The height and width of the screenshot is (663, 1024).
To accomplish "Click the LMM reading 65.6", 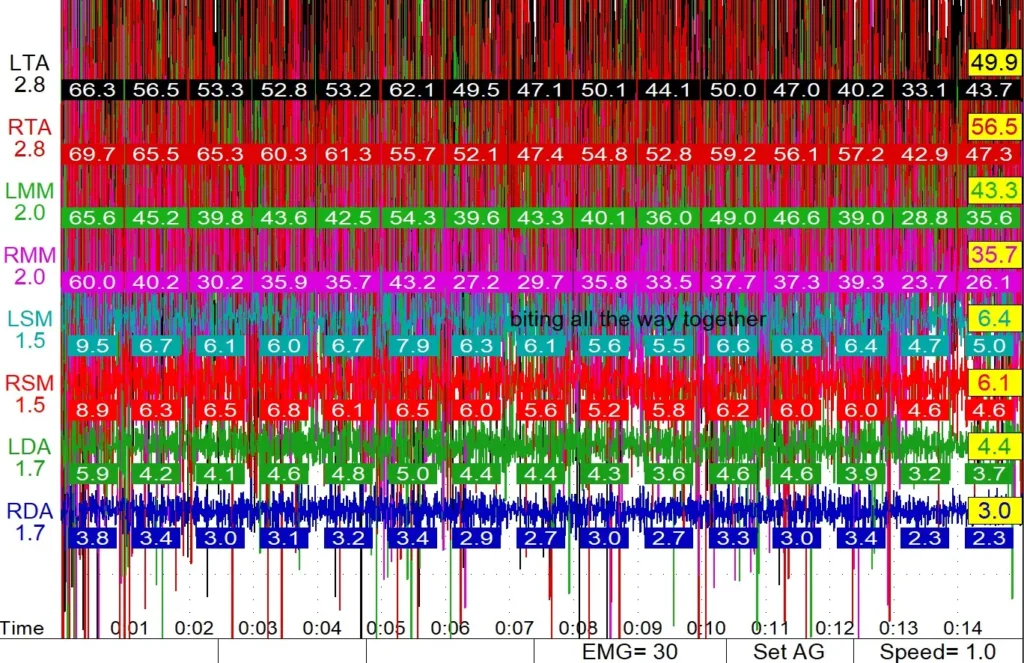I will tap(92, 218).
